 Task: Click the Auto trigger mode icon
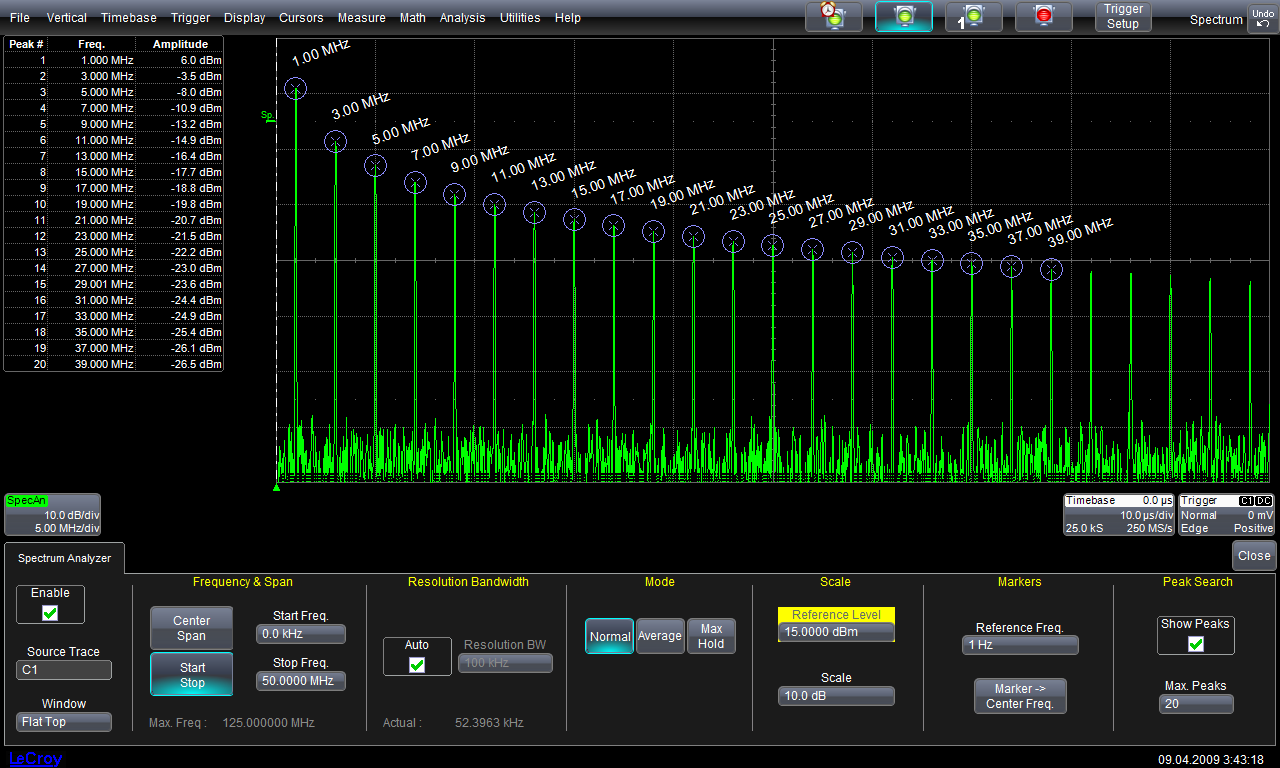tap(833, 17)
